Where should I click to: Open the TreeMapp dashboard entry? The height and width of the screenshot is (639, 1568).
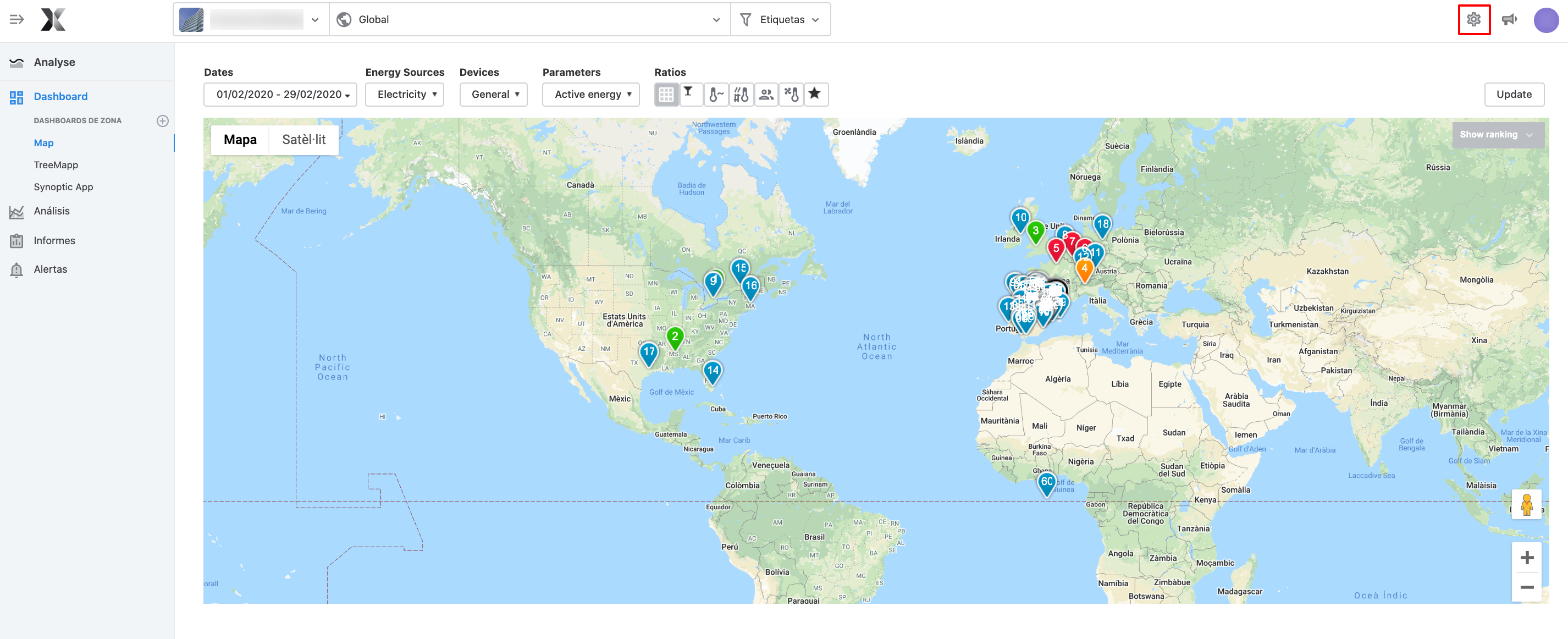point(56,165)
